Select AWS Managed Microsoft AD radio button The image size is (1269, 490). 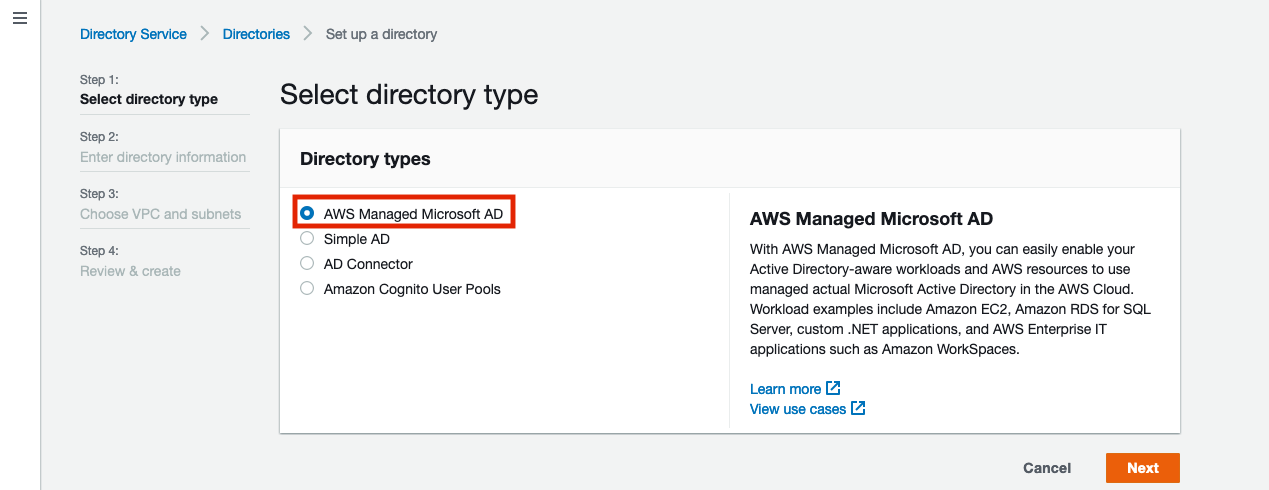click(x=307, y=214)
